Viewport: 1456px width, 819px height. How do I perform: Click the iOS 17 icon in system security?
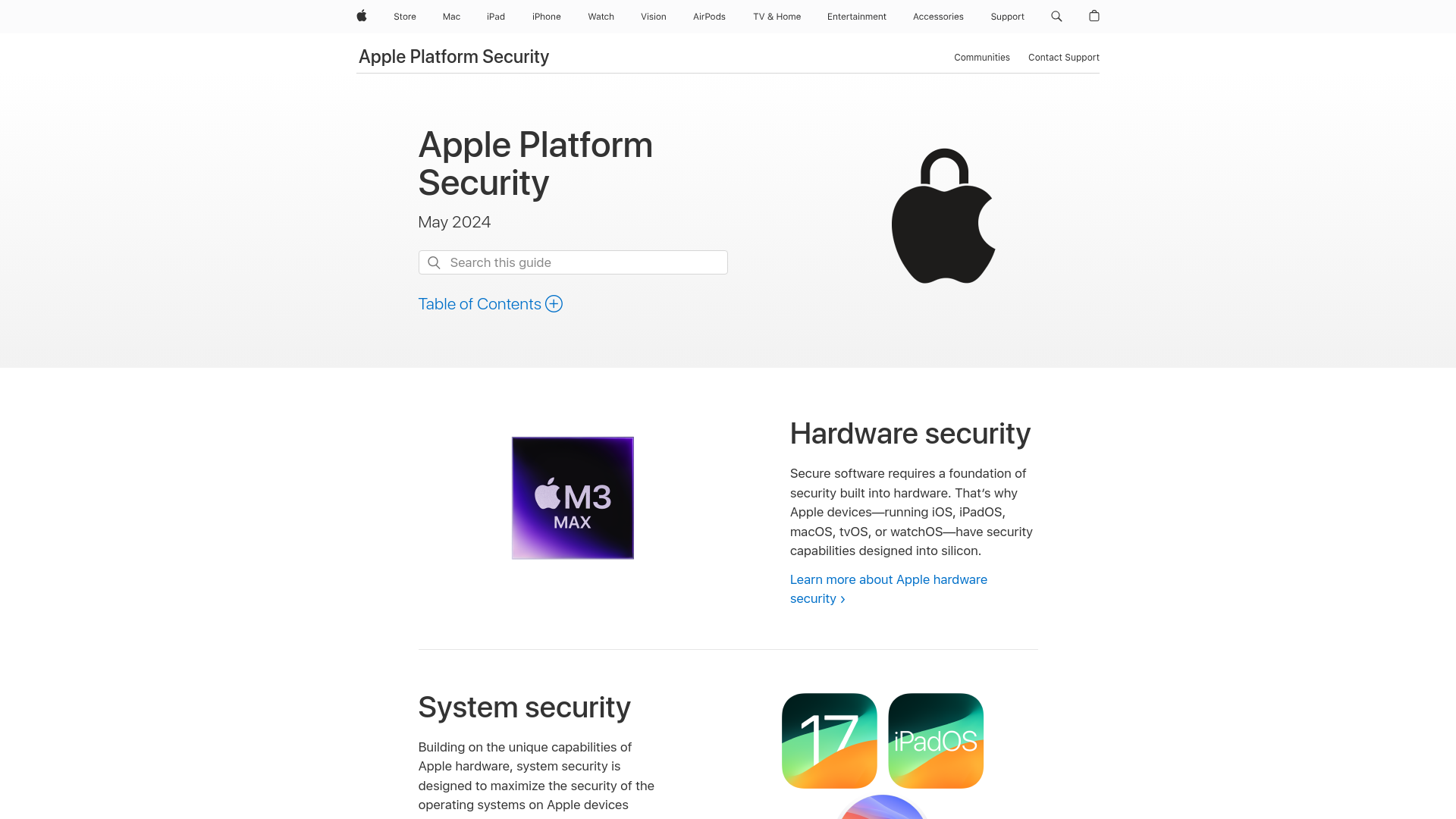[829, 741]
